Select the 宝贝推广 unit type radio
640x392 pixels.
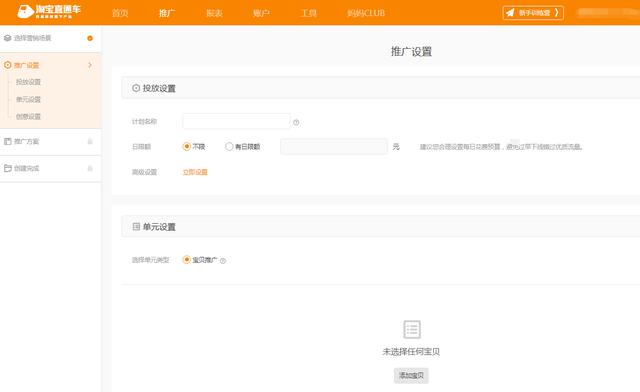187,260
